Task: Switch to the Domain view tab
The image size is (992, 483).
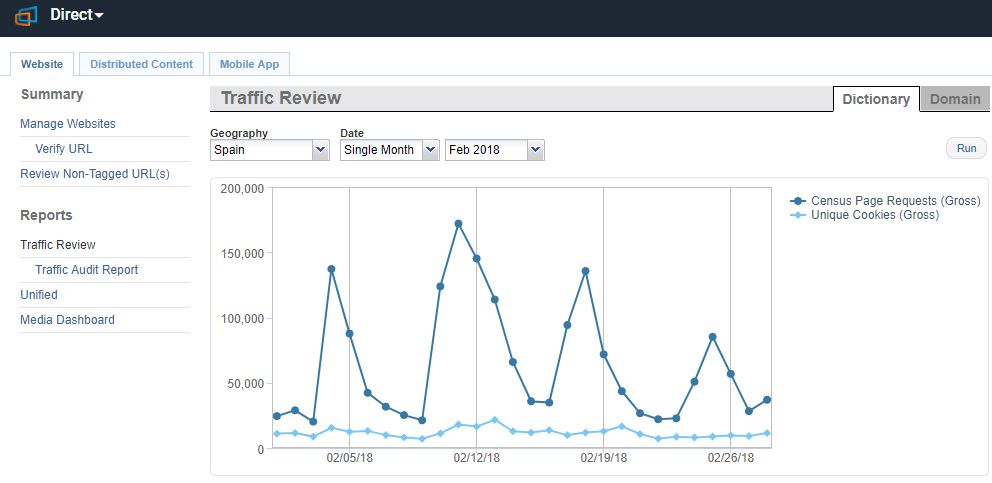Action: (x=955, y=99)
